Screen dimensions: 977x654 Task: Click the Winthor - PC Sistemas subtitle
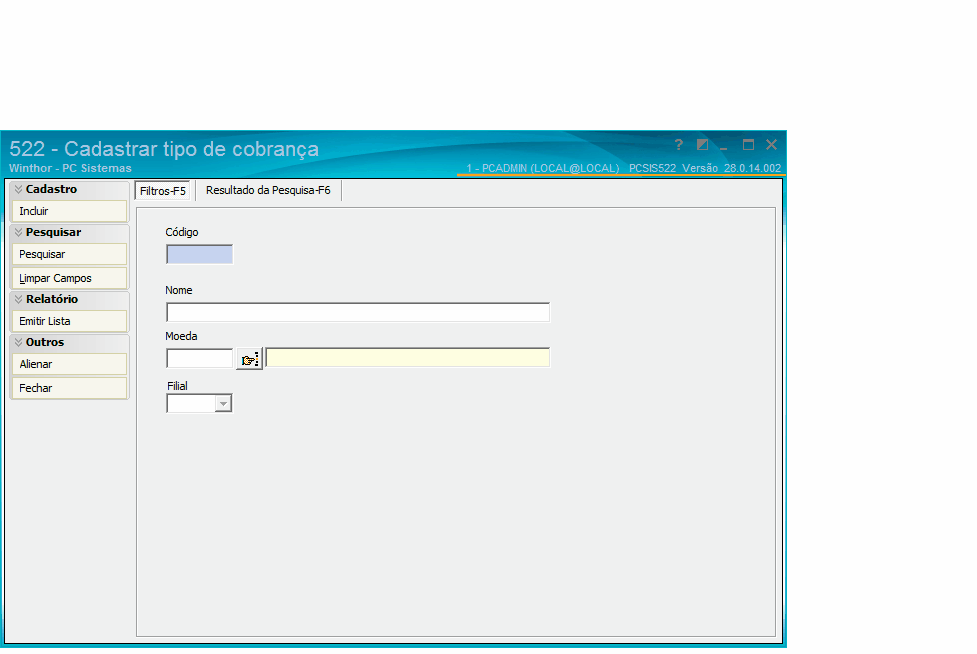pyautogui.click(x=70, y=168)
